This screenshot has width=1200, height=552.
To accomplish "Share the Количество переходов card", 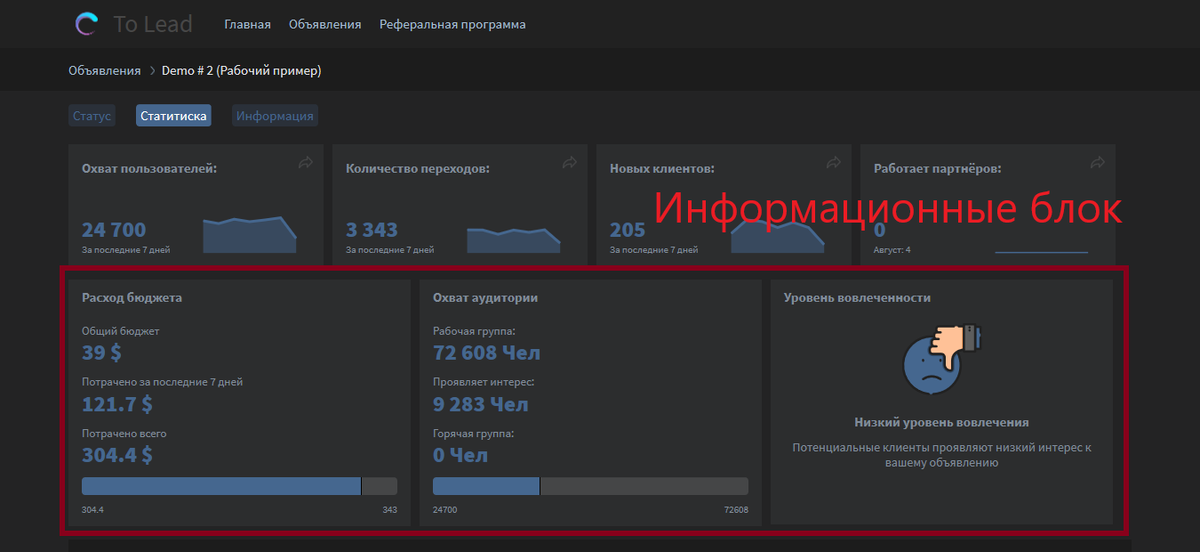I will (570, 162).
